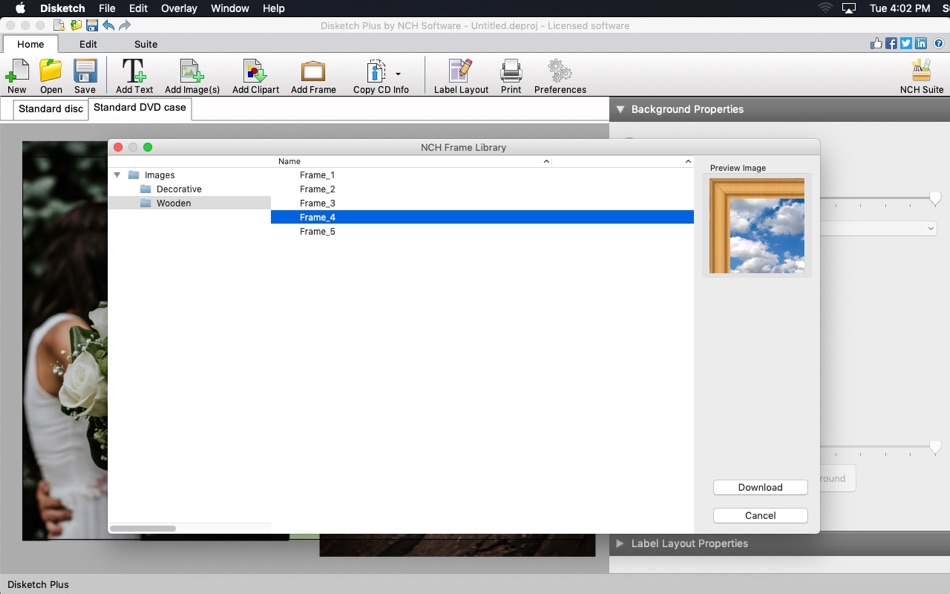Click the thumbs up like icon

pyautogui.click(x=876, y=43)
